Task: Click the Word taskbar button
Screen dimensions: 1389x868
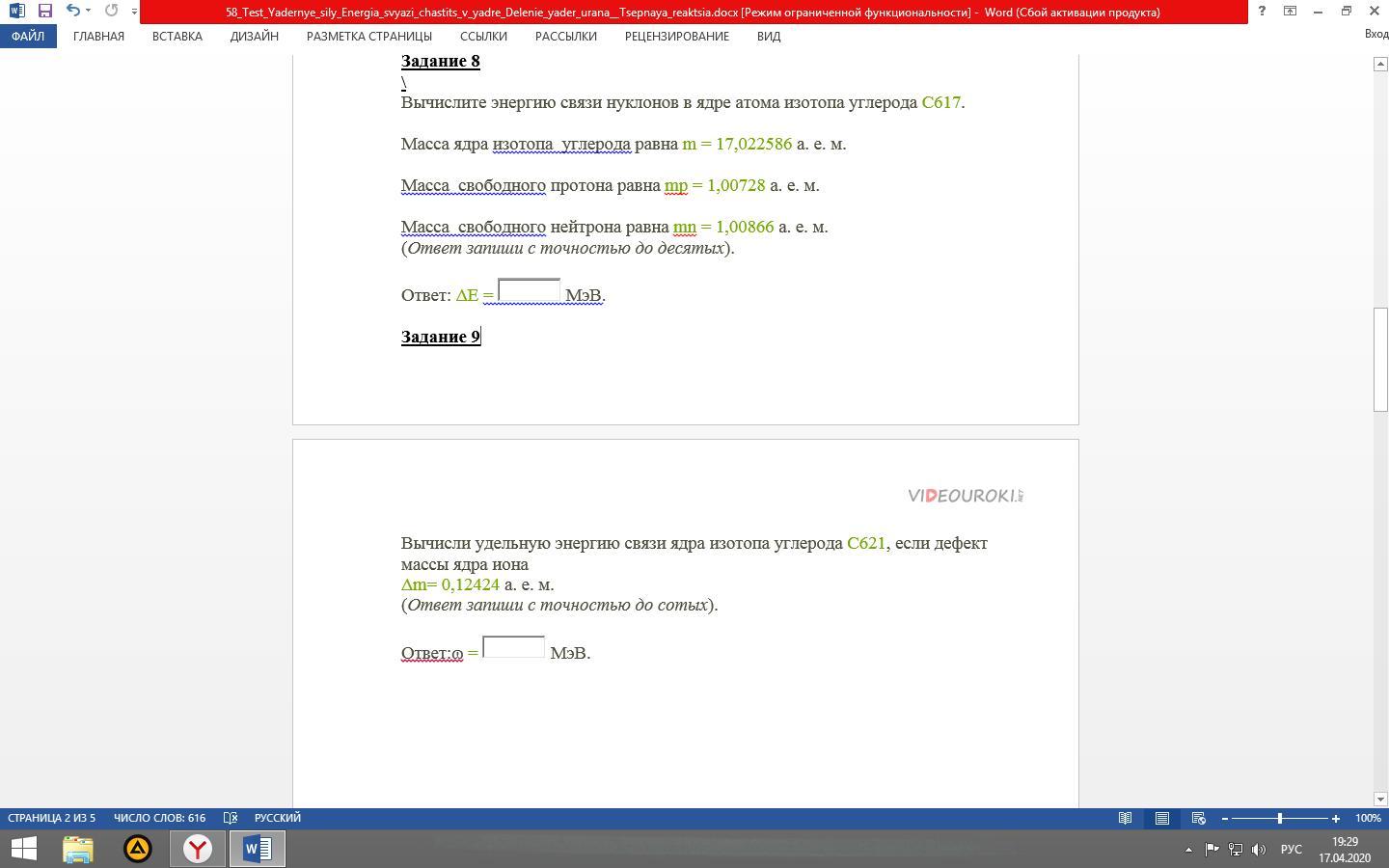Action: 258,849
